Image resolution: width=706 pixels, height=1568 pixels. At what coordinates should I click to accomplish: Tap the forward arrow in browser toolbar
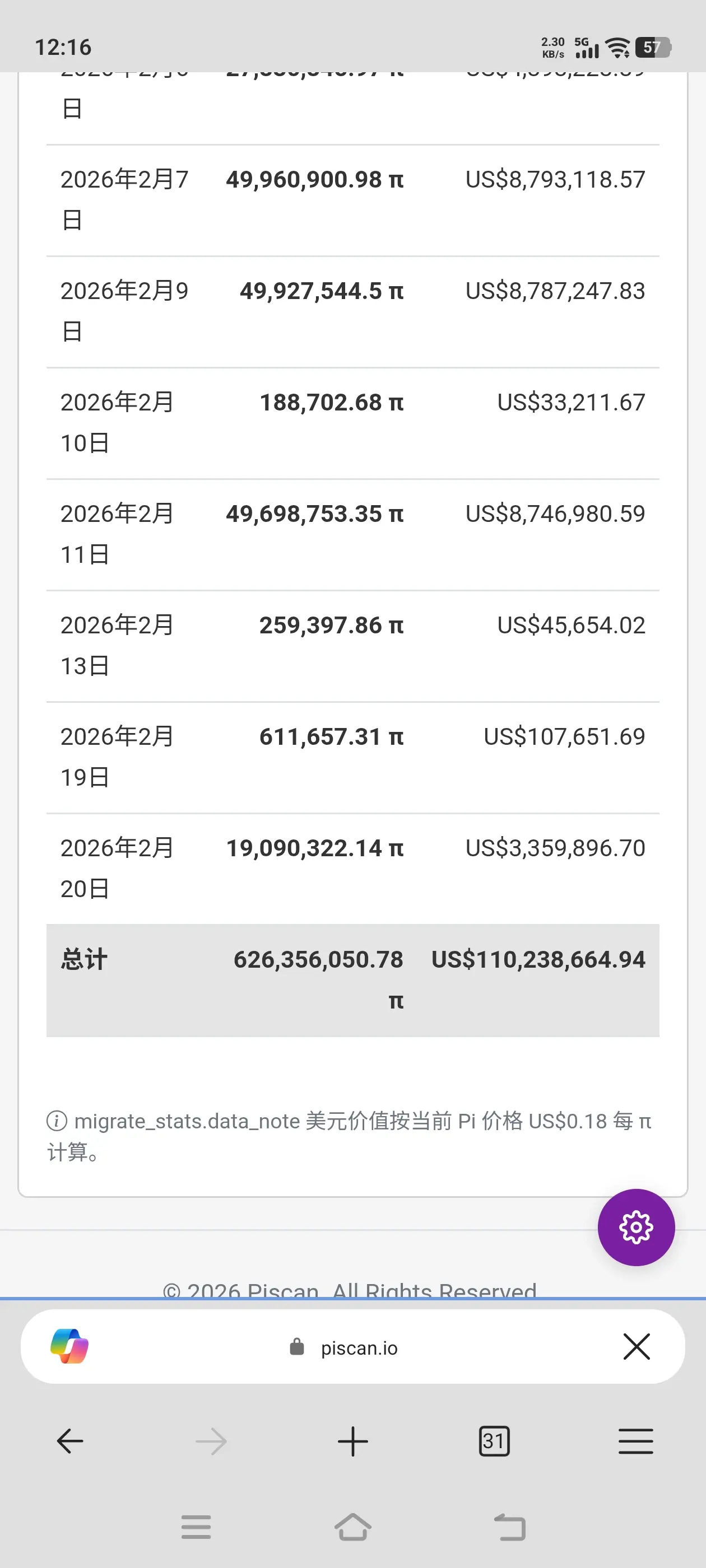pos(211,1441)
